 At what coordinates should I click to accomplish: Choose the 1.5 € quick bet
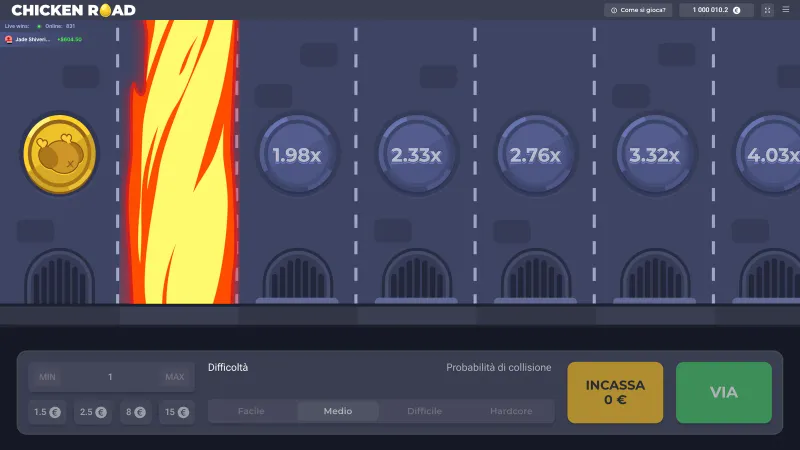(x=47, y=412)
